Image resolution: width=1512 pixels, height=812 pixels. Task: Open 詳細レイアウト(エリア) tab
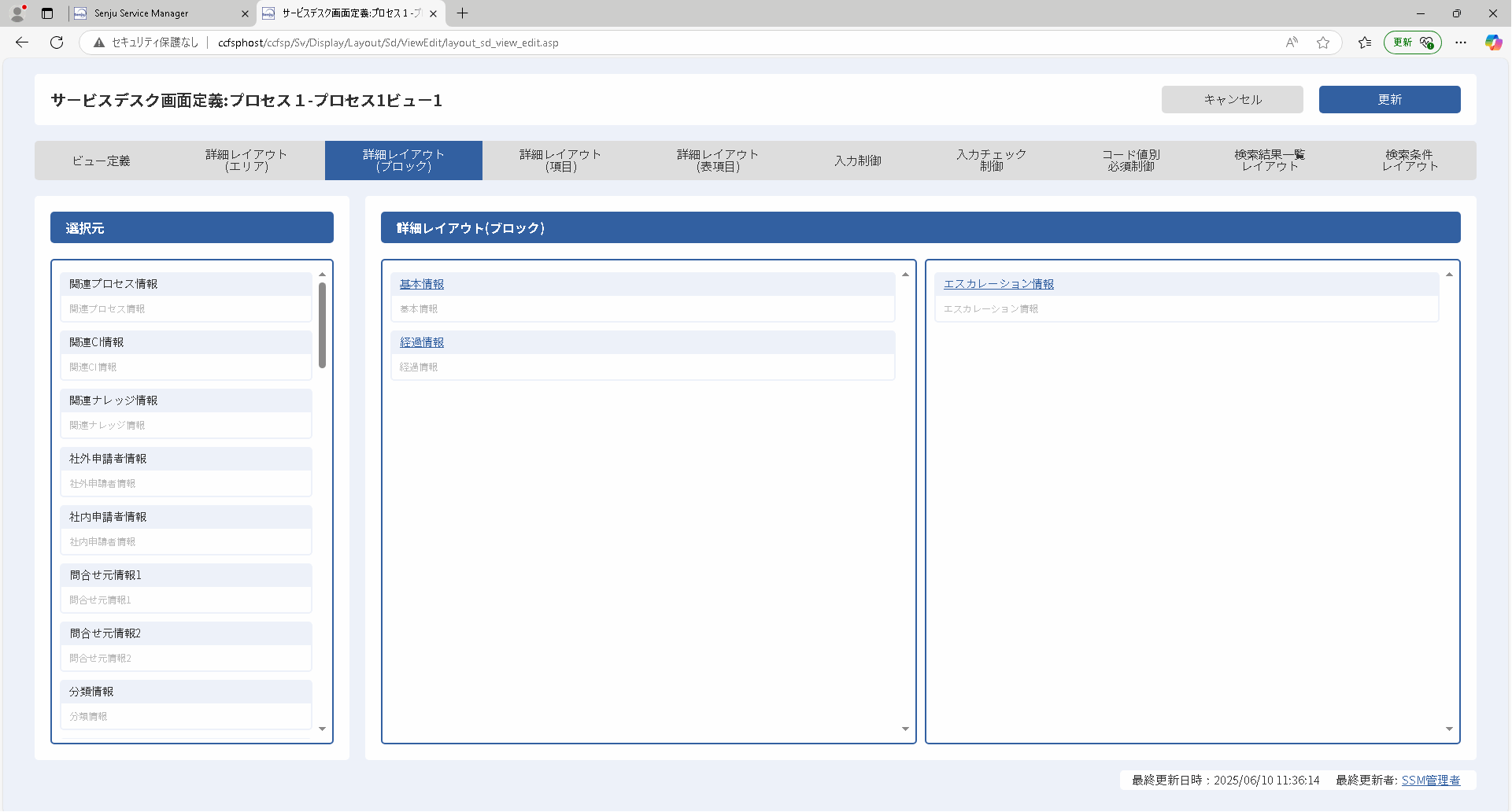tap(246, 161)
